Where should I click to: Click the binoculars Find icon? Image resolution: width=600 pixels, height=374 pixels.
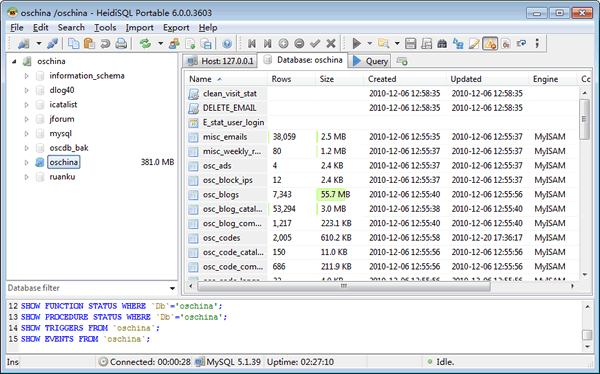tap(442, 44)
